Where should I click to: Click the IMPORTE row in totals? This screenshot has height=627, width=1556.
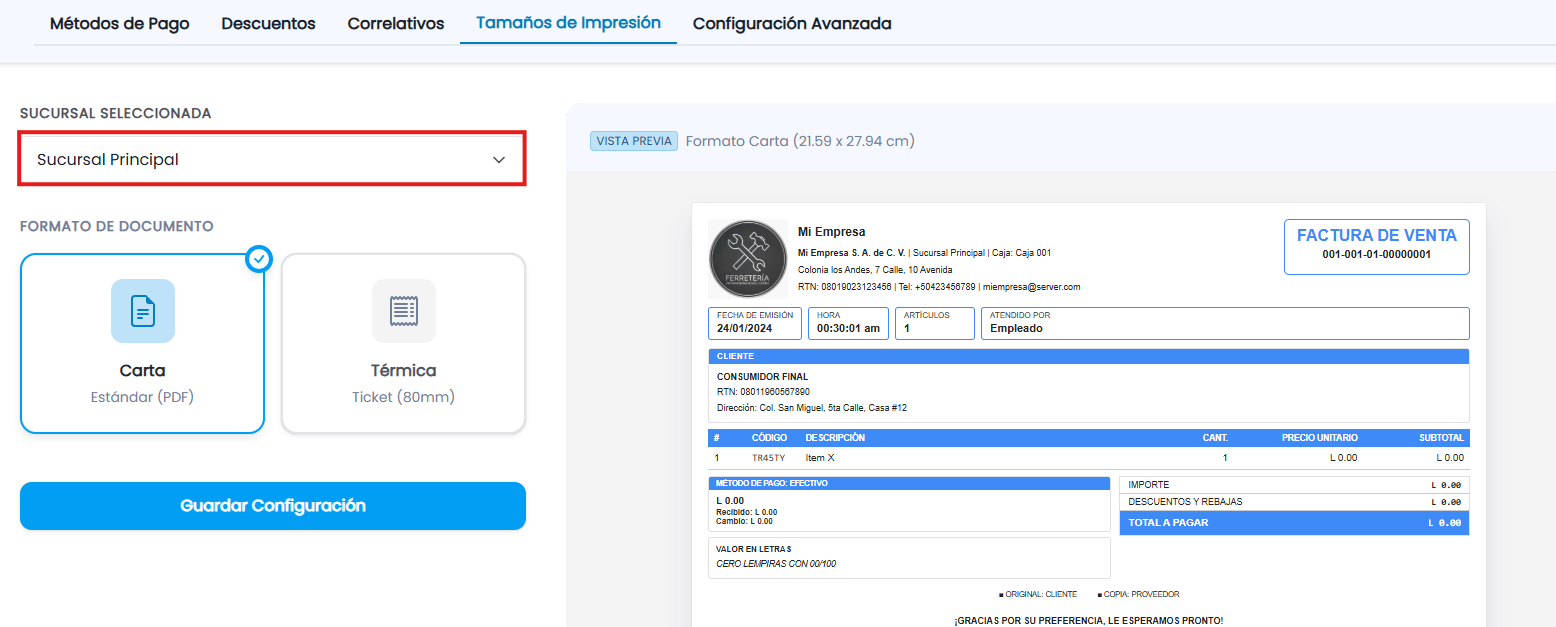pyautogui.click(x=1294, y=485)
